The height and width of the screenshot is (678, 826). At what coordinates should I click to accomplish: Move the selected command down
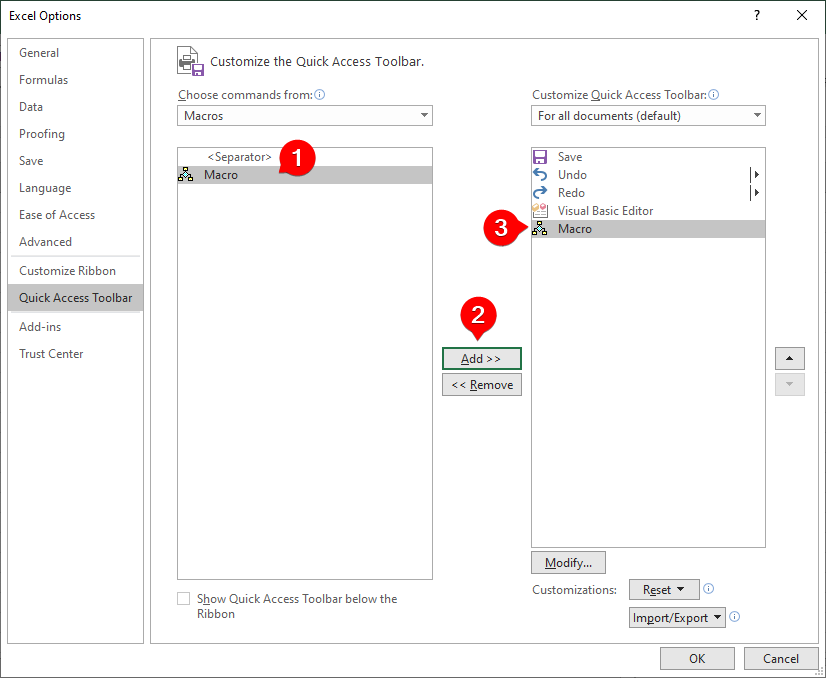790,385
